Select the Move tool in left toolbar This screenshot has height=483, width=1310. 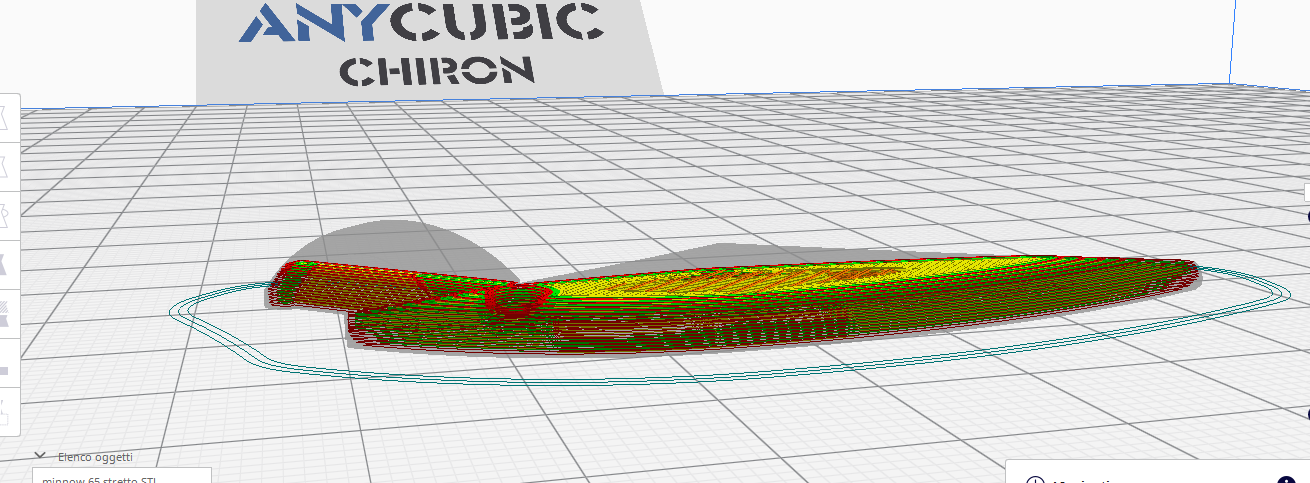(5, 116)
